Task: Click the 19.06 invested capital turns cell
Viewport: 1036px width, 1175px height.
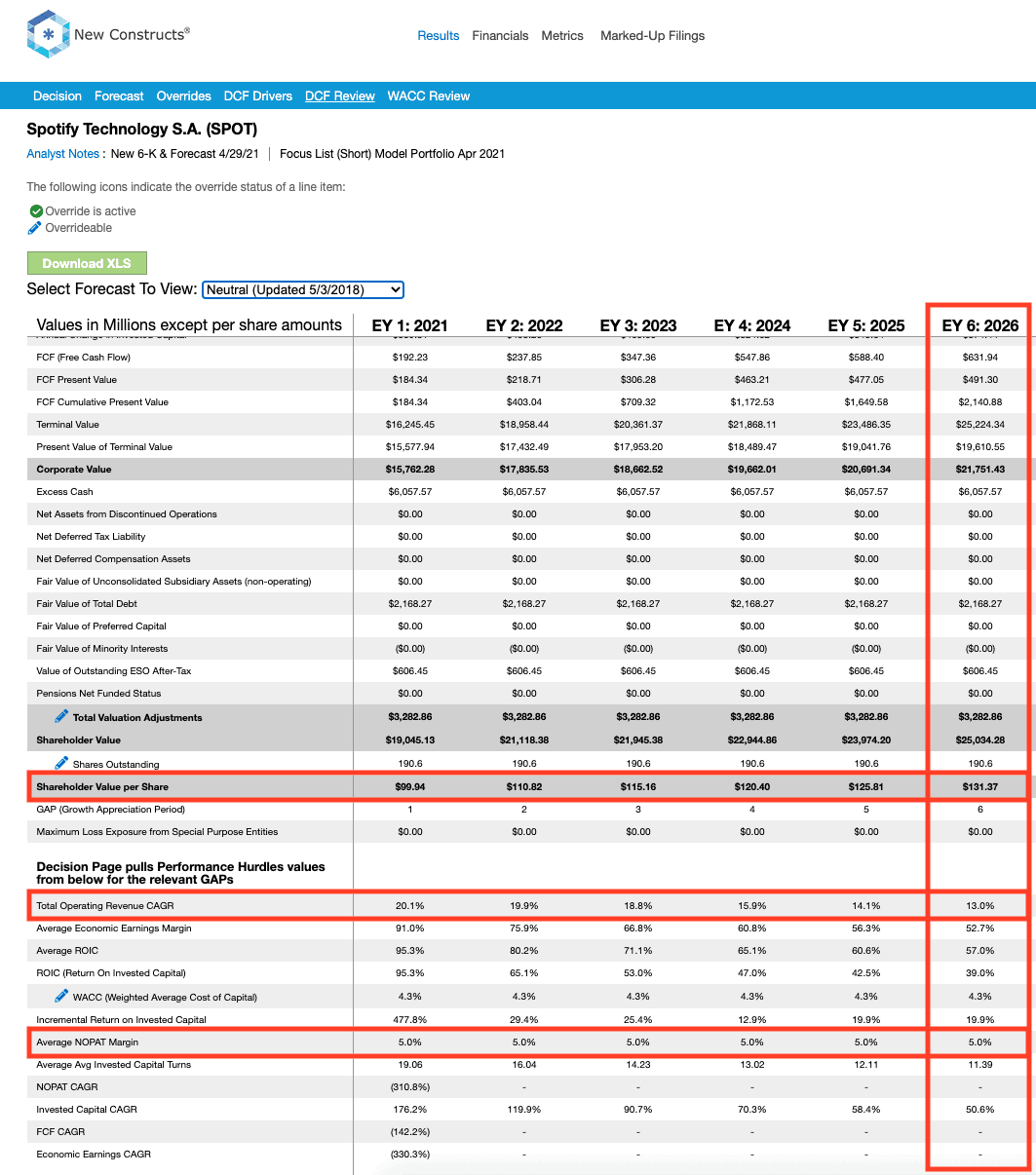Action: (x=410, y=1065)
